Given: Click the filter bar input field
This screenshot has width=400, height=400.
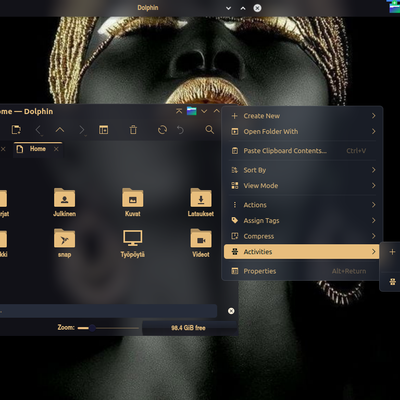Looking at the screenshot, I should tap(108, 311).
